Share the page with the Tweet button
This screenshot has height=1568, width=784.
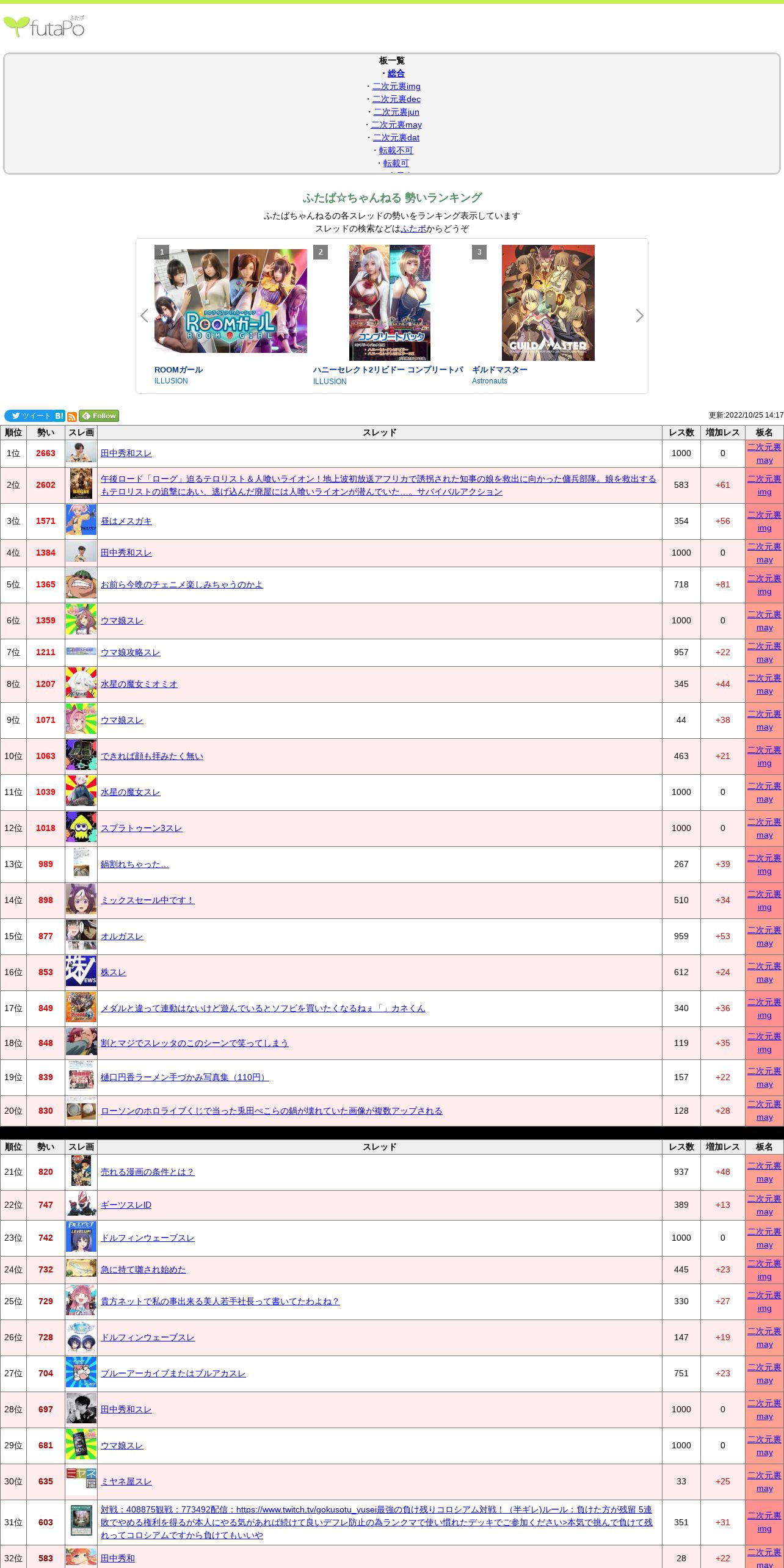[29, 416]
